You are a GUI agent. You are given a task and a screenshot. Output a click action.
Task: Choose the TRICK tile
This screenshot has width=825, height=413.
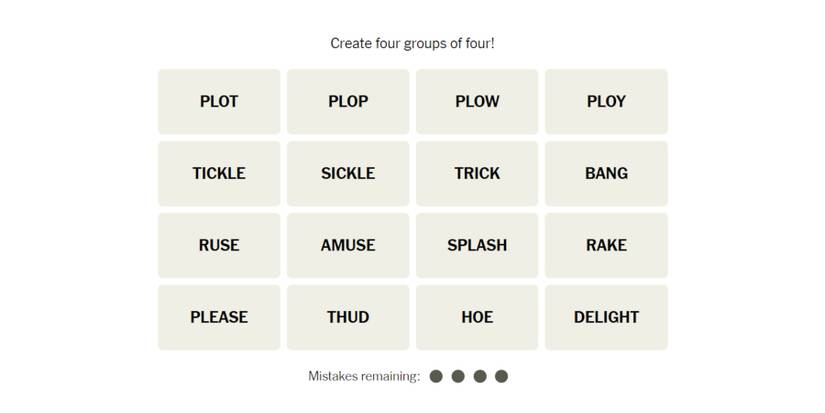coord(477,173)
